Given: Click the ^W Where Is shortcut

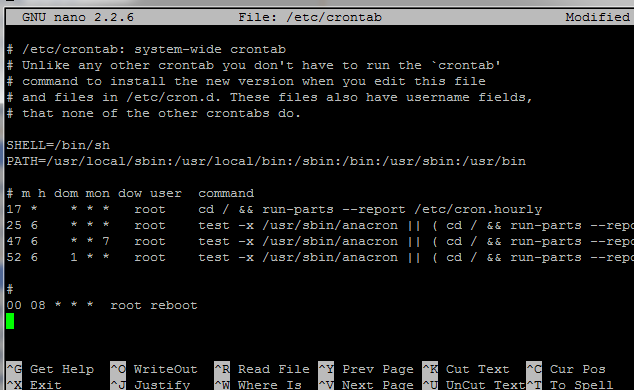Looking at the screenshot, I should pyautogui.click(x=258, y=384).
